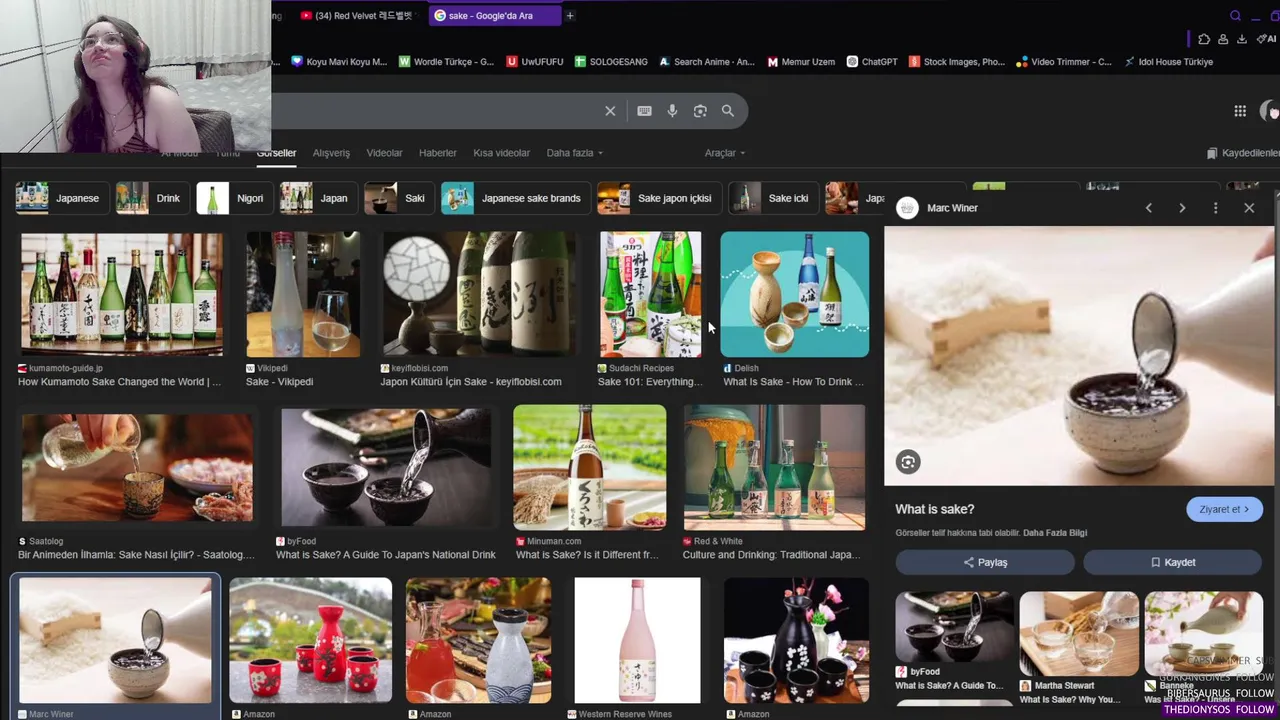Open browser extensions puzzle icon
This screenshot has width=1280, height=720.
tap(1204, 39)
